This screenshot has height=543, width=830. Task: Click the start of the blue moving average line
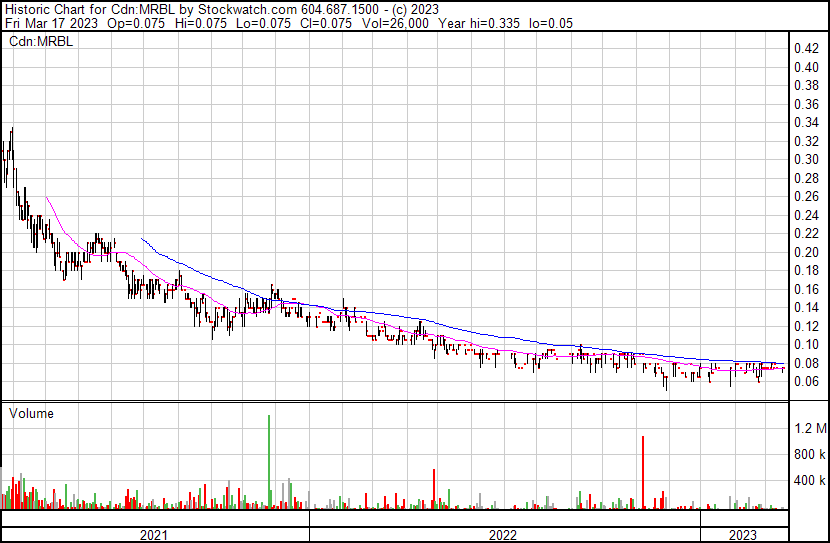tap(141, 238)
